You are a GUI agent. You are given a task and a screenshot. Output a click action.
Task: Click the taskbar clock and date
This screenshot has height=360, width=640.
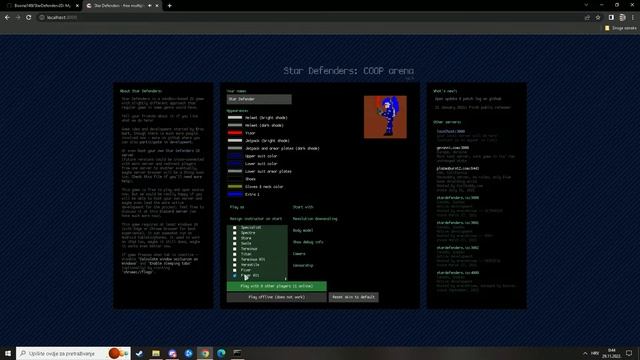(611, 353)
